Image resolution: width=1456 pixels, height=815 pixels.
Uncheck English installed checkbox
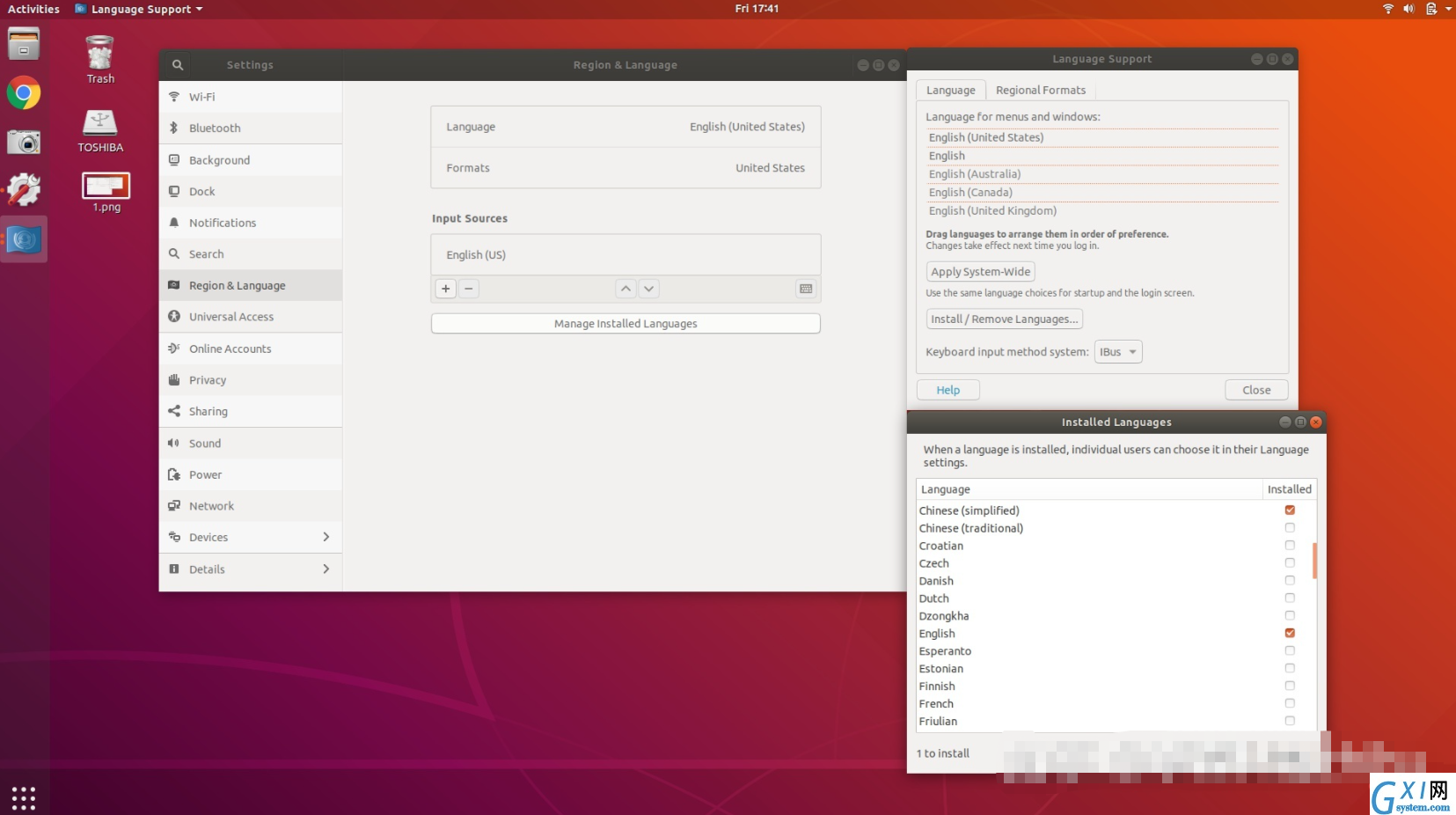[1290, 634]
